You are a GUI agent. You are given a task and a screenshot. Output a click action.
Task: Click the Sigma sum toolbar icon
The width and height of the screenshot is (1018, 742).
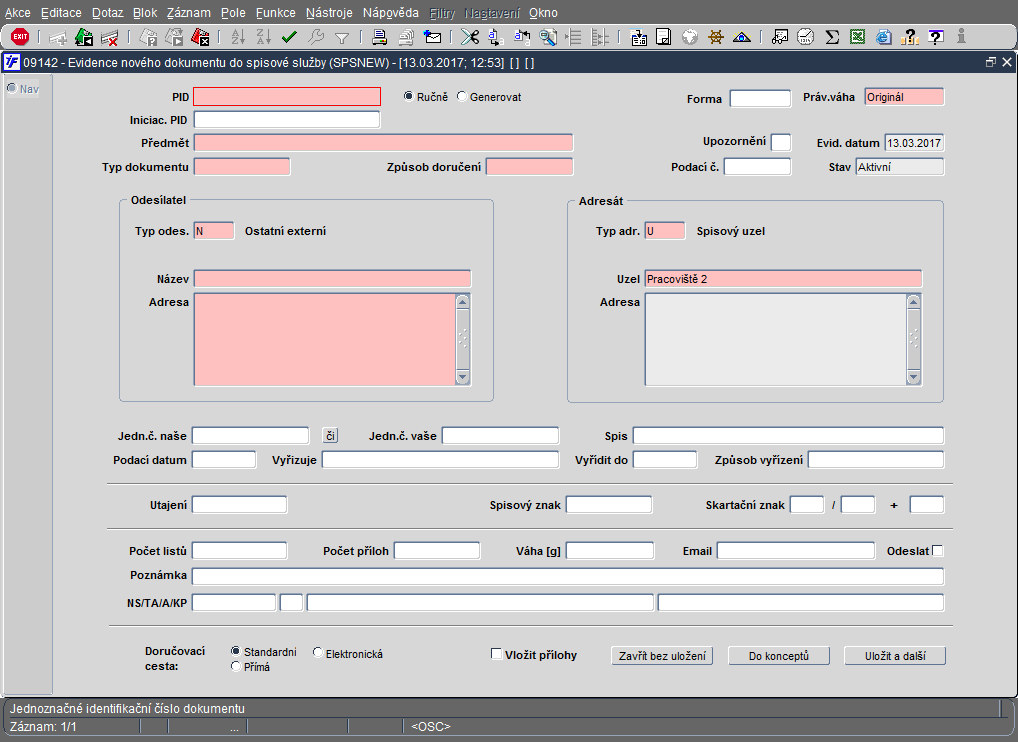click(x=832, y=37)
